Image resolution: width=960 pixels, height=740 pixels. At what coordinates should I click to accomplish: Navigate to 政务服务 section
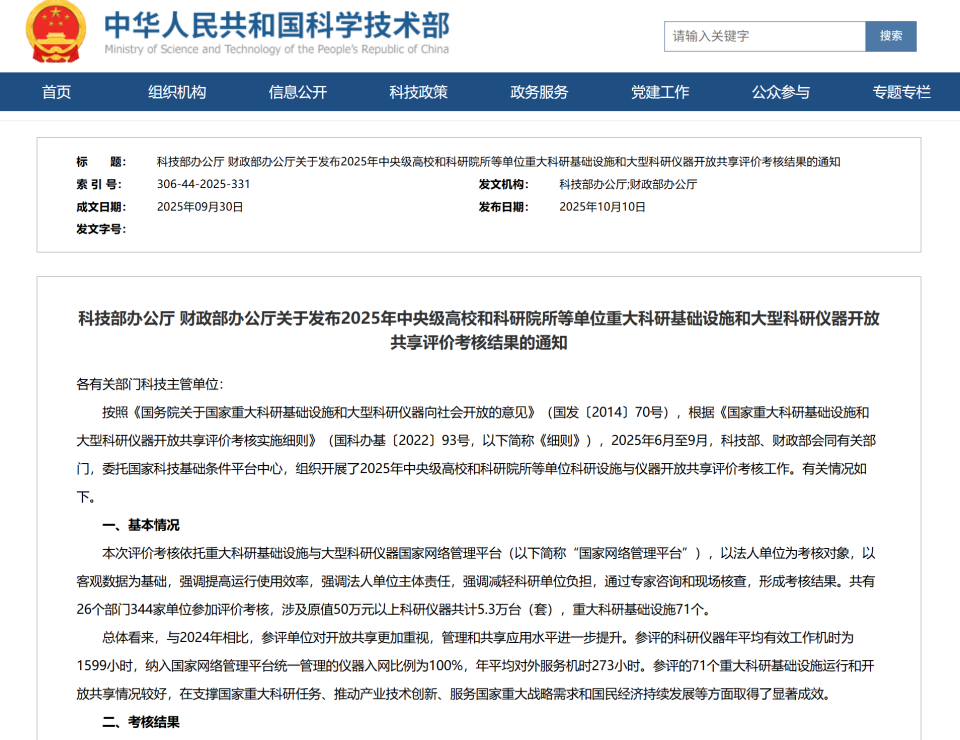(x=539, y=92)
